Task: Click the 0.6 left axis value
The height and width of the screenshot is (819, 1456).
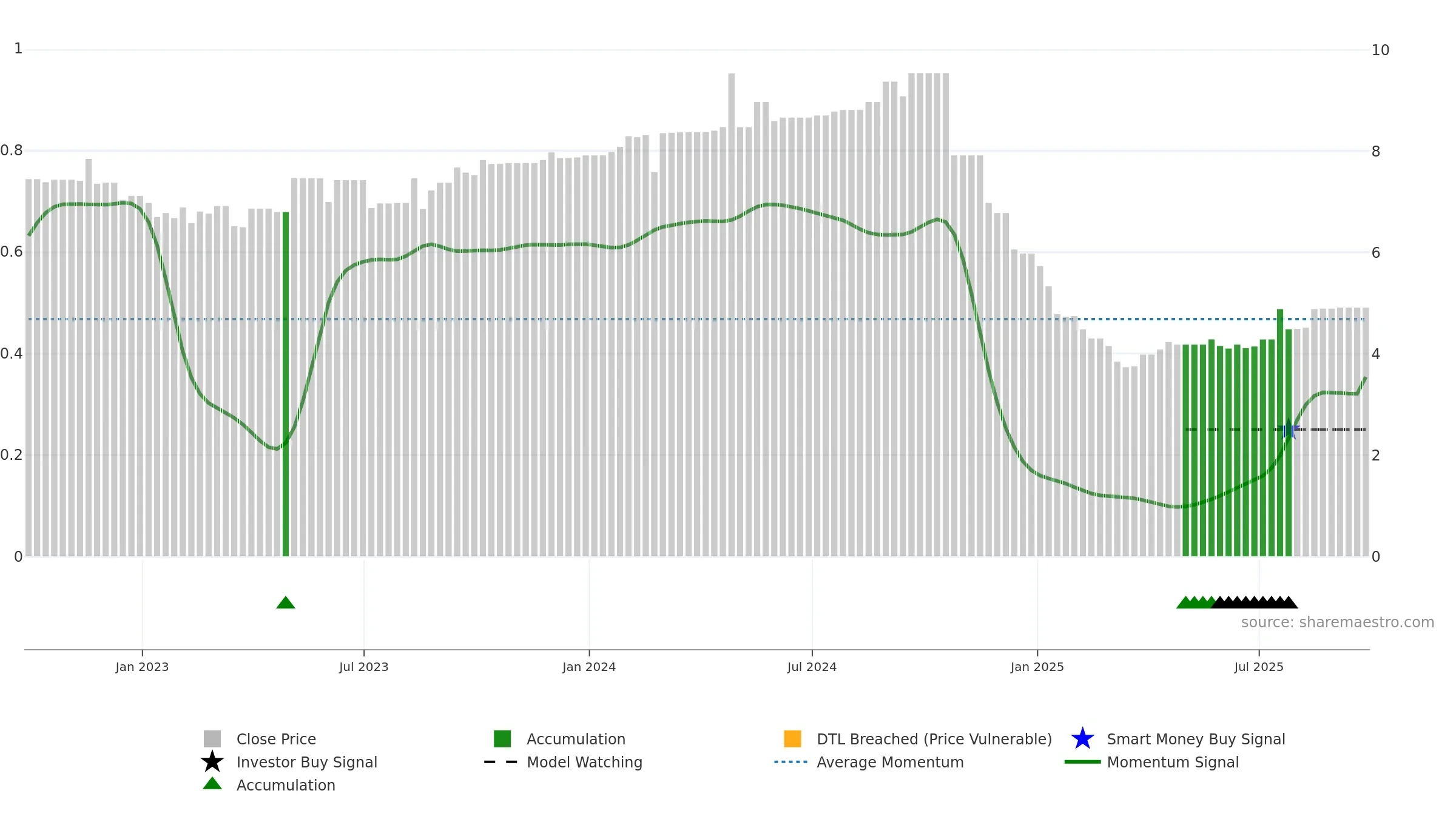Action: 12,252
